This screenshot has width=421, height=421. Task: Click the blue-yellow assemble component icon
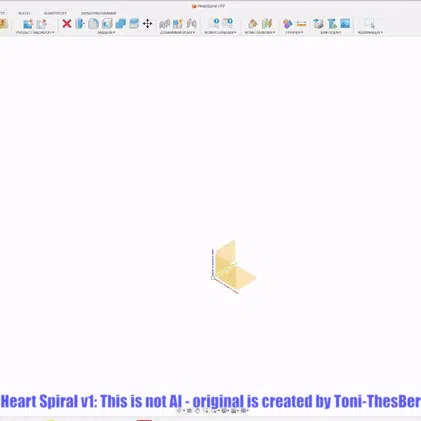(x=178, y=24)
